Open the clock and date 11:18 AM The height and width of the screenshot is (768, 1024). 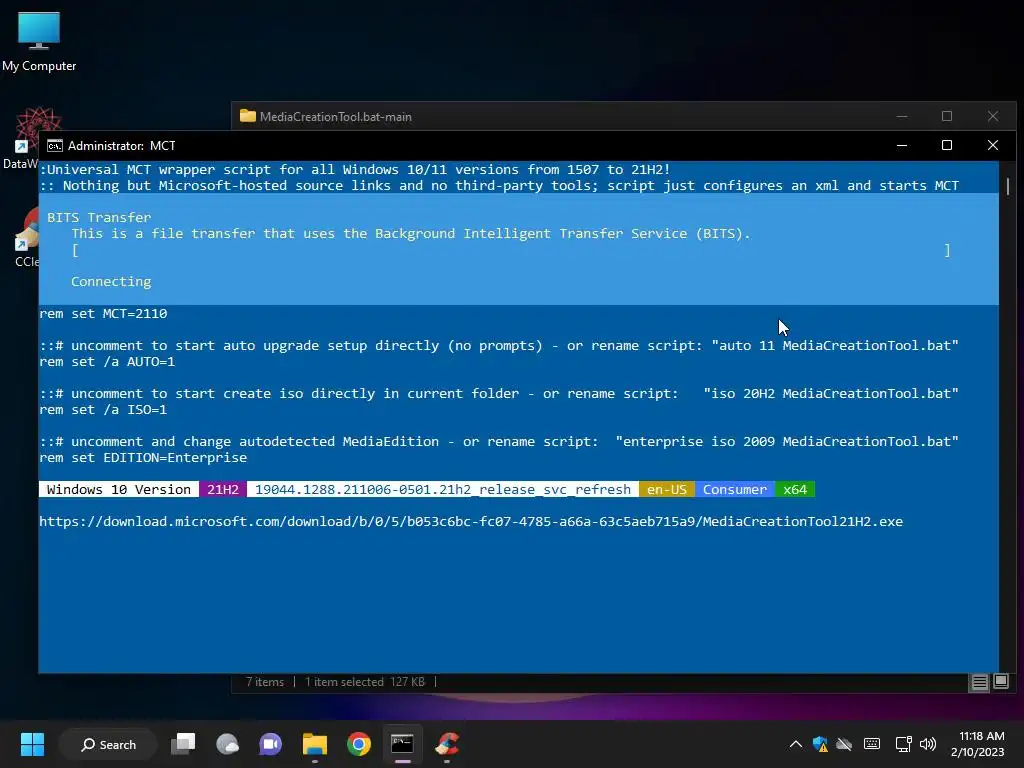pos(978,744)
